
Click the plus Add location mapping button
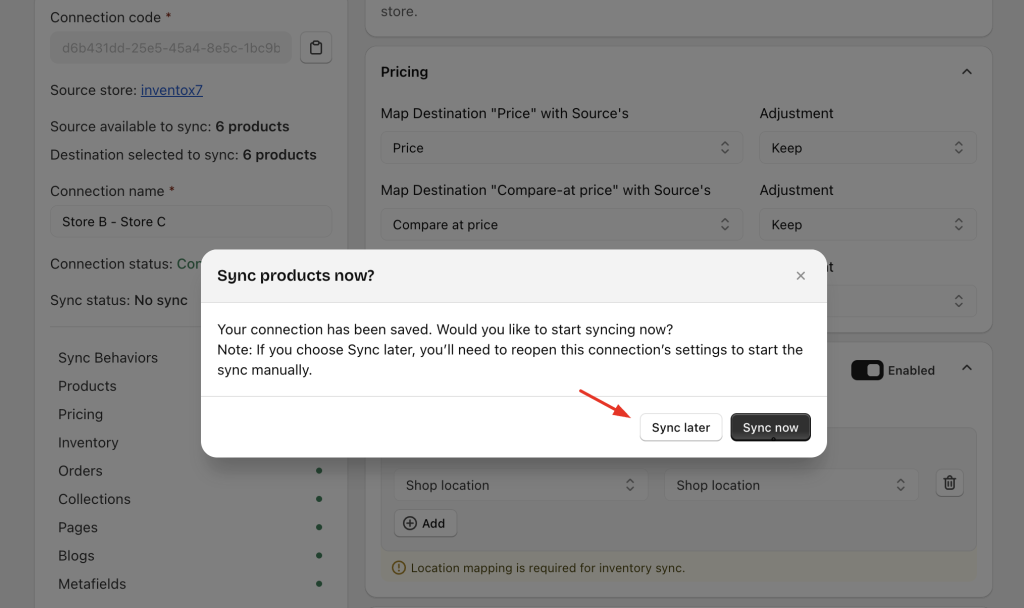click(425, 523)
